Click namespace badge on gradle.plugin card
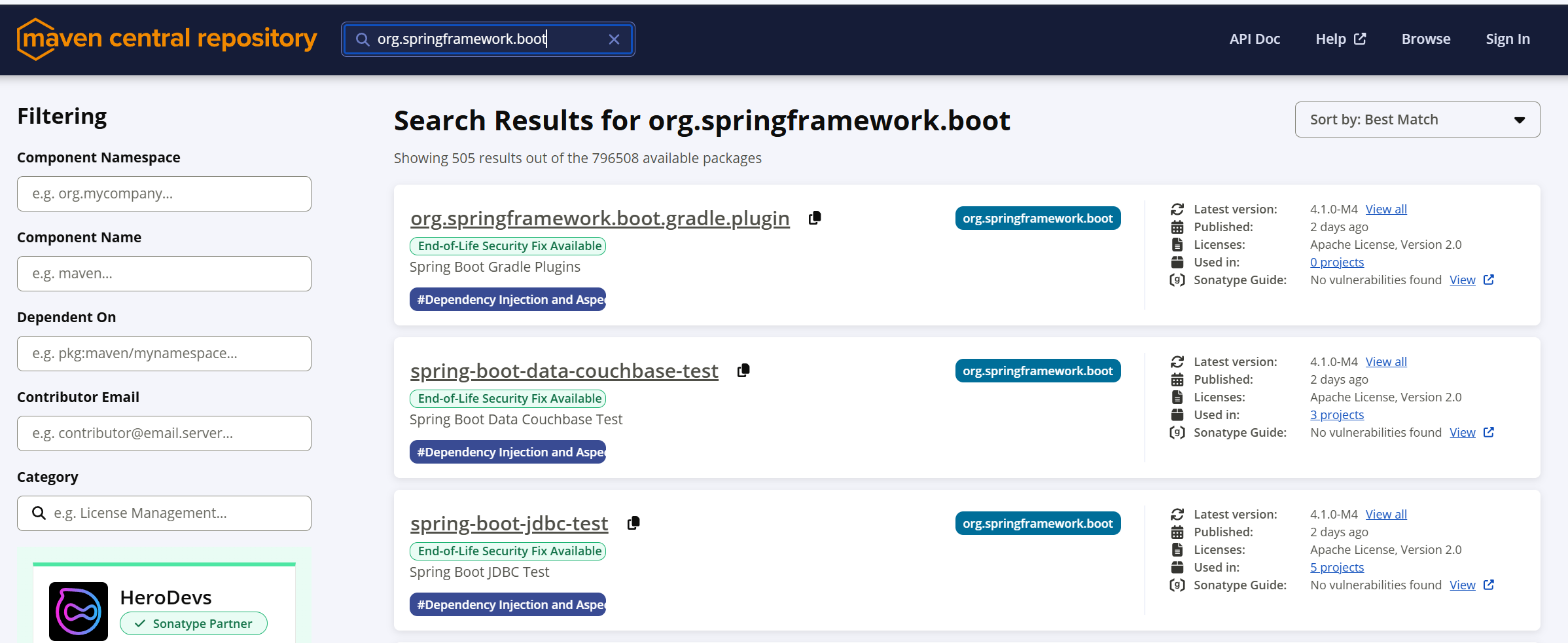 tap(1038, 218)
